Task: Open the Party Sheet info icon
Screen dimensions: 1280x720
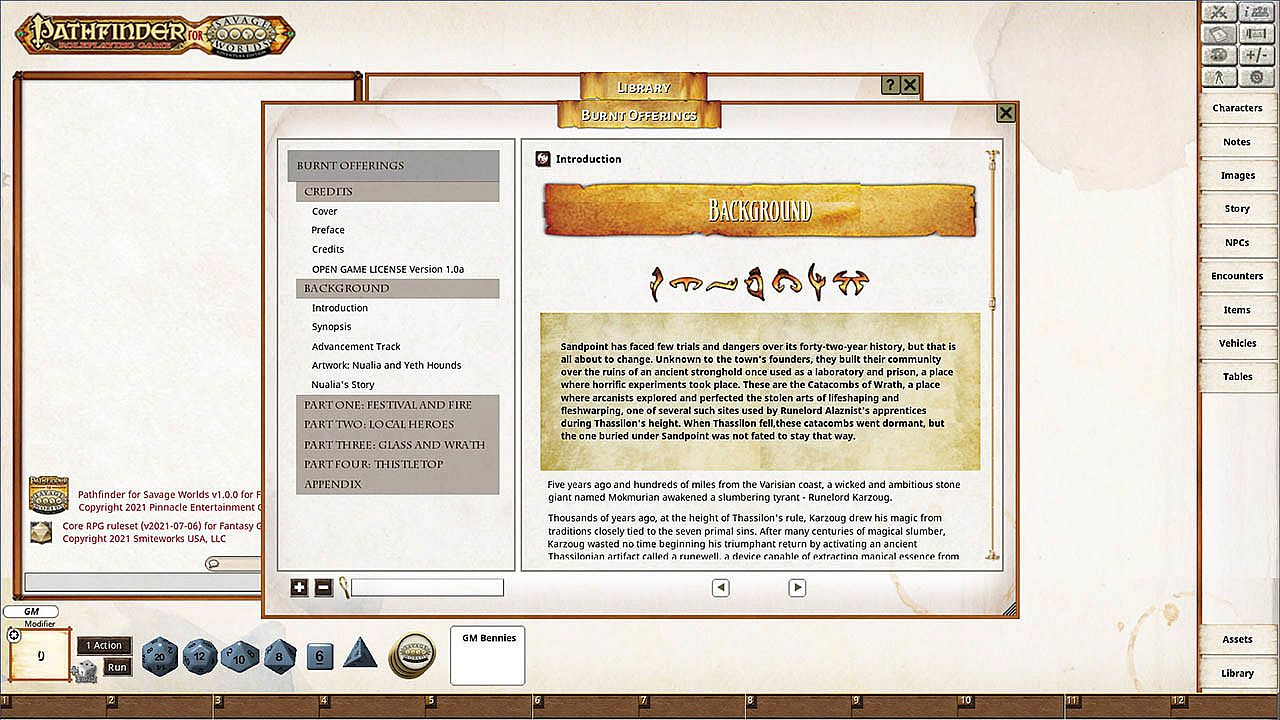Action: coord(1256,12)
